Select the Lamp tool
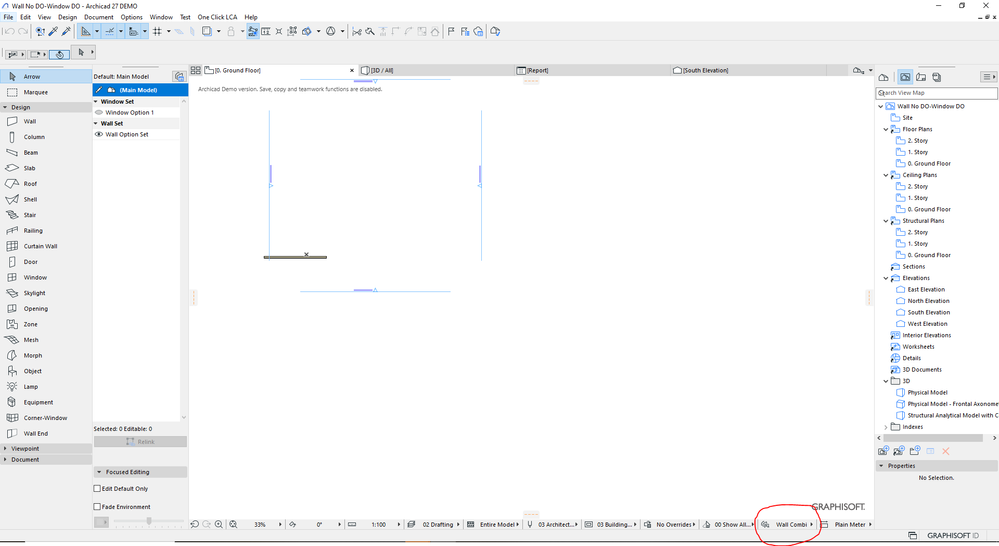 46,387
